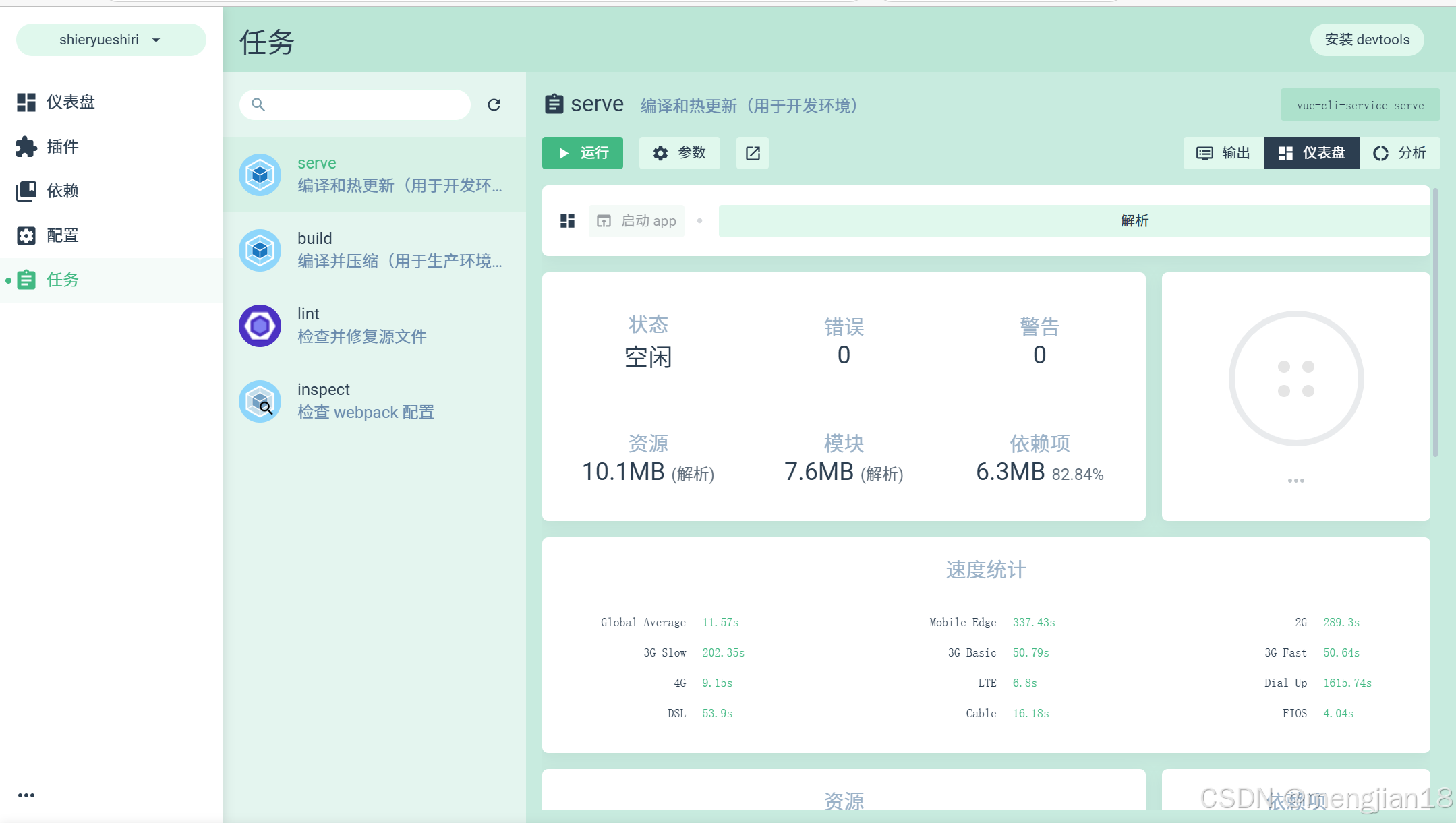Switch to the 仪表盘 dashboard view toggle
Image resolution: width=1456 pixels, height=823 pixels.
(x=1311, y=153)
